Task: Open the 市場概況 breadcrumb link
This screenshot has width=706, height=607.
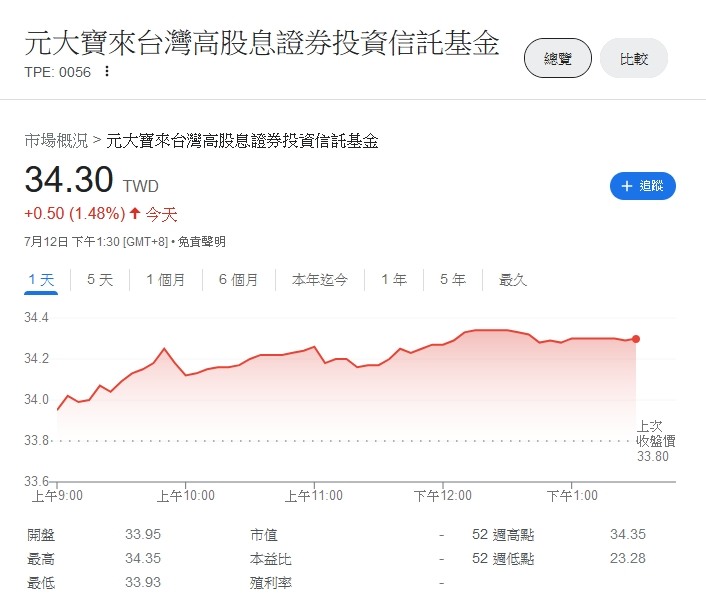Action: (56, 141)
